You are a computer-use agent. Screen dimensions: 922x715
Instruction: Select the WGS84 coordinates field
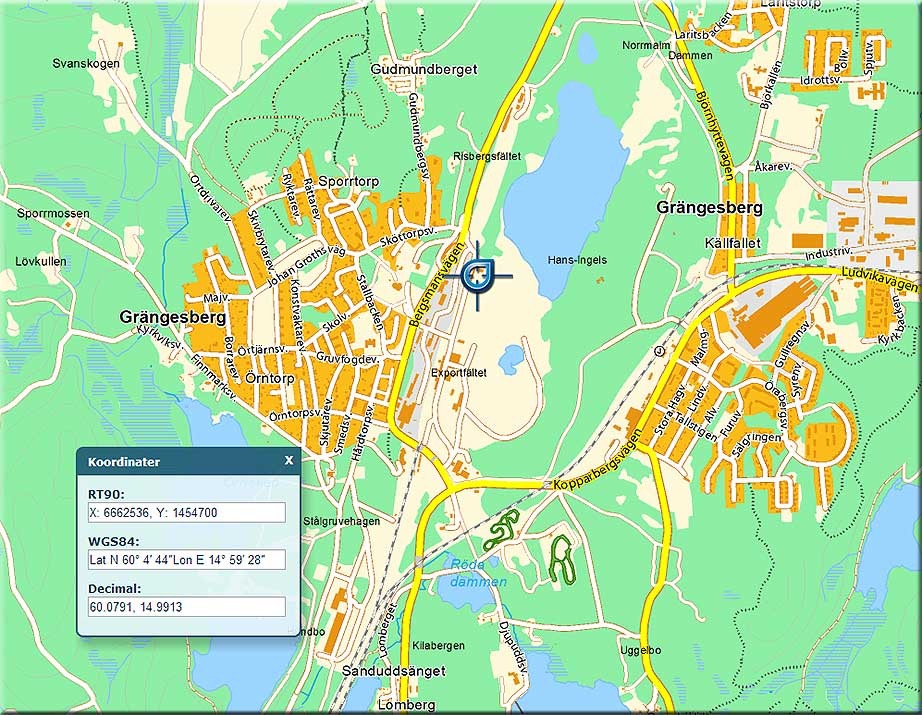click(187, 560)
